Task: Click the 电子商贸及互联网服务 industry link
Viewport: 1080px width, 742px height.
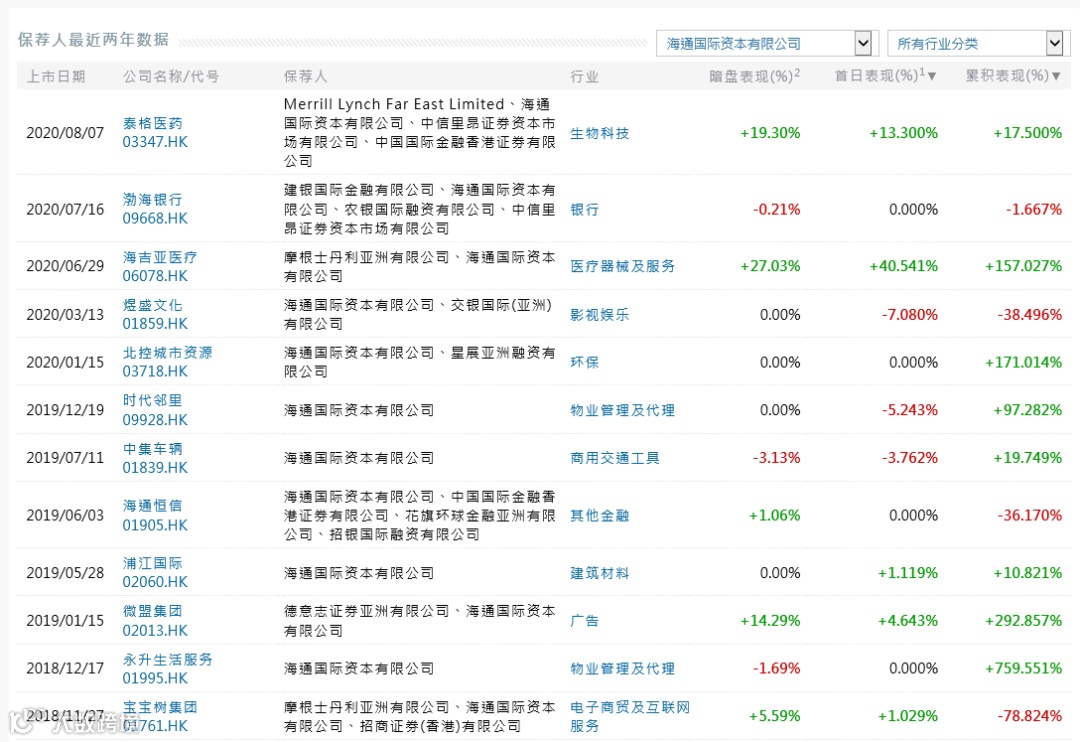Action: pyautogui.click(x=630, y=717)
